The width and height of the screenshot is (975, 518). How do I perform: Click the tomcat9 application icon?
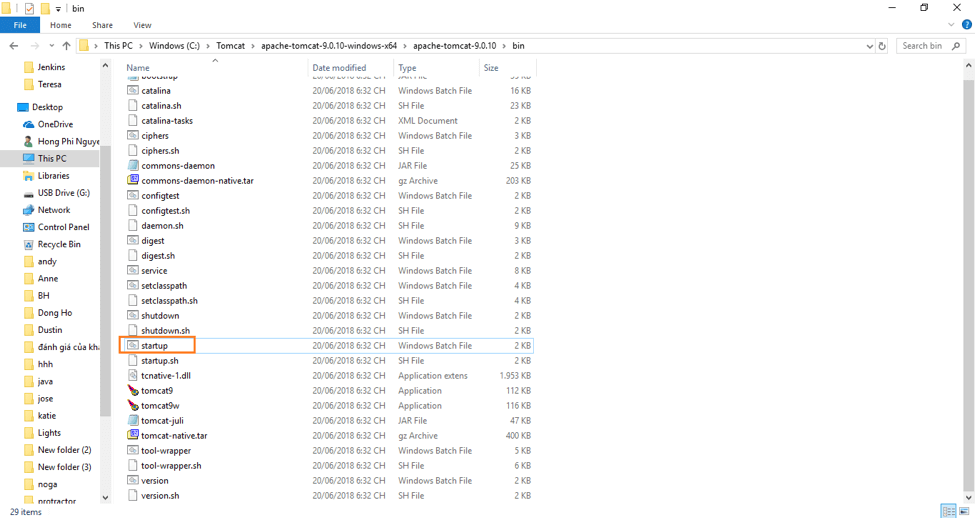pos(132,391)
